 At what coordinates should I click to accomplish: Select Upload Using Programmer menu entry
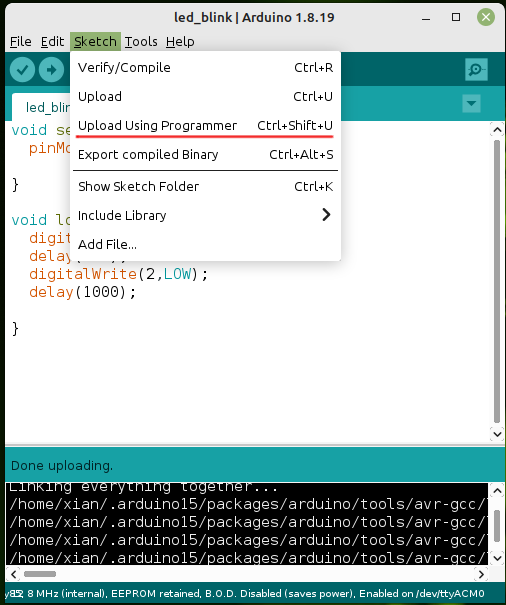(x=205, y=126)
